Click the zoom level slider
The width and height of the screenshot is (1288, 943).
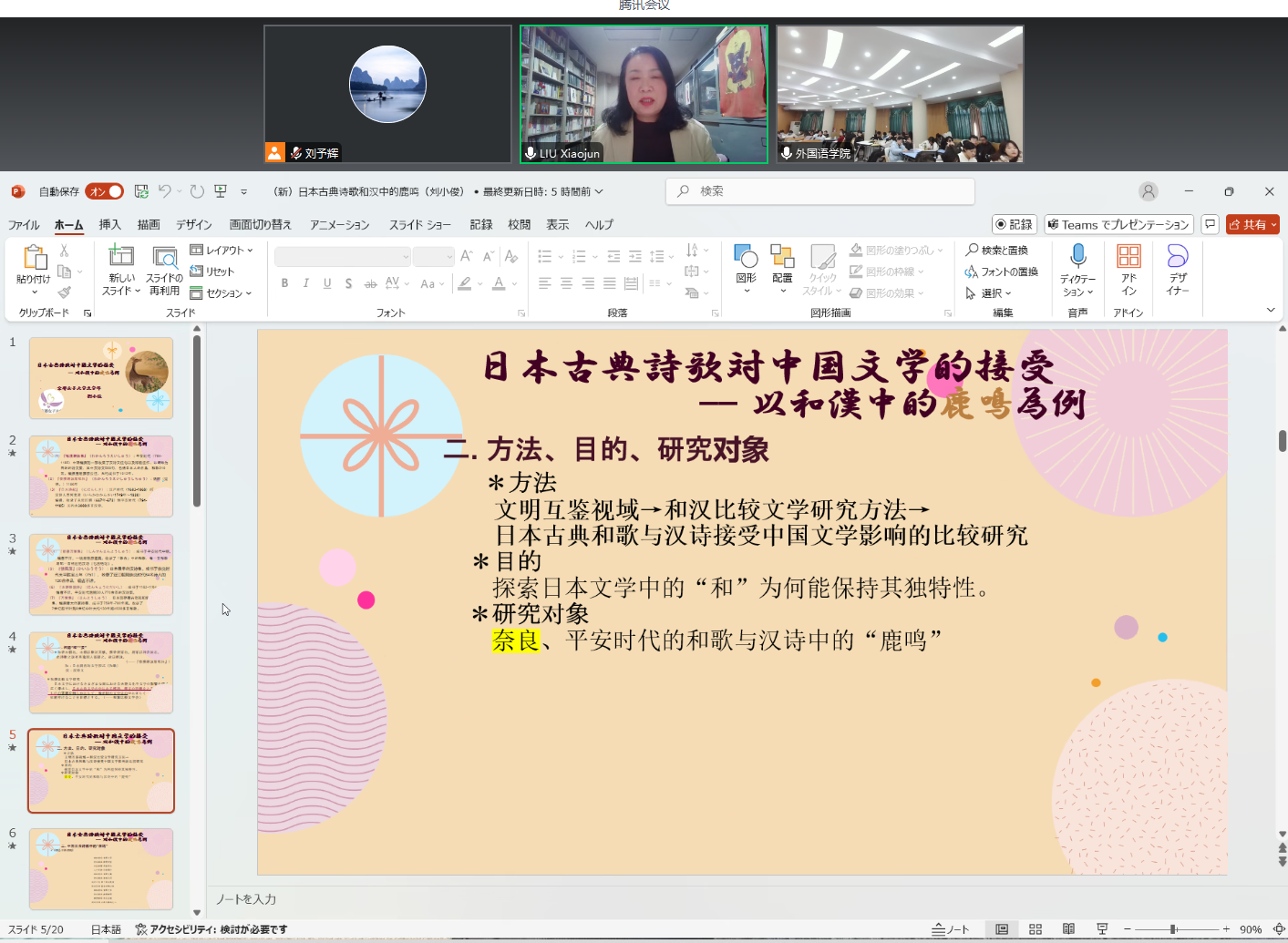coord(1174,929)
